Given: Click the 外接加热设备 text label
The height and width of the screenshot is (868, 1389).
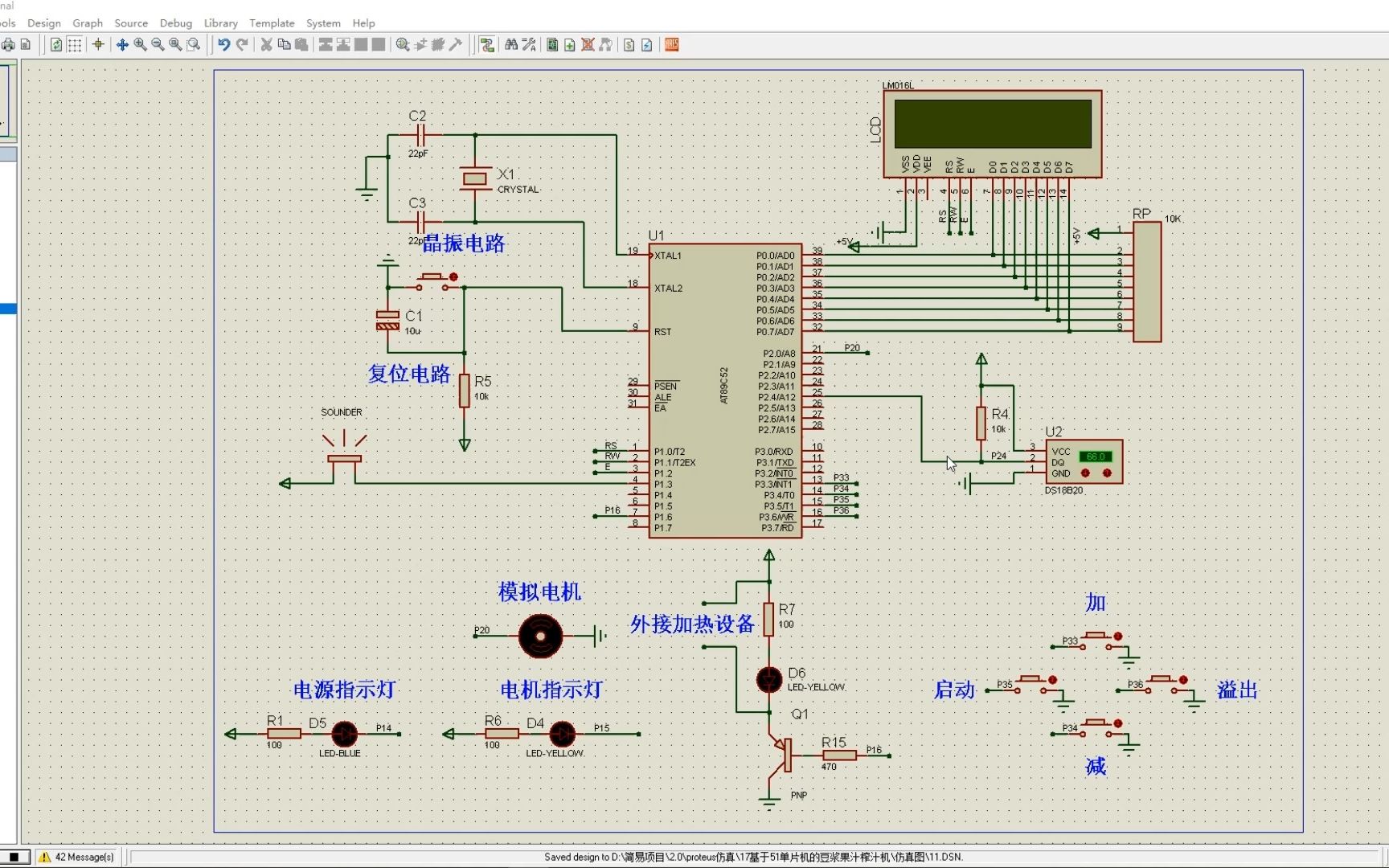Looking at the screenshot, I should [x=692, y=624].
